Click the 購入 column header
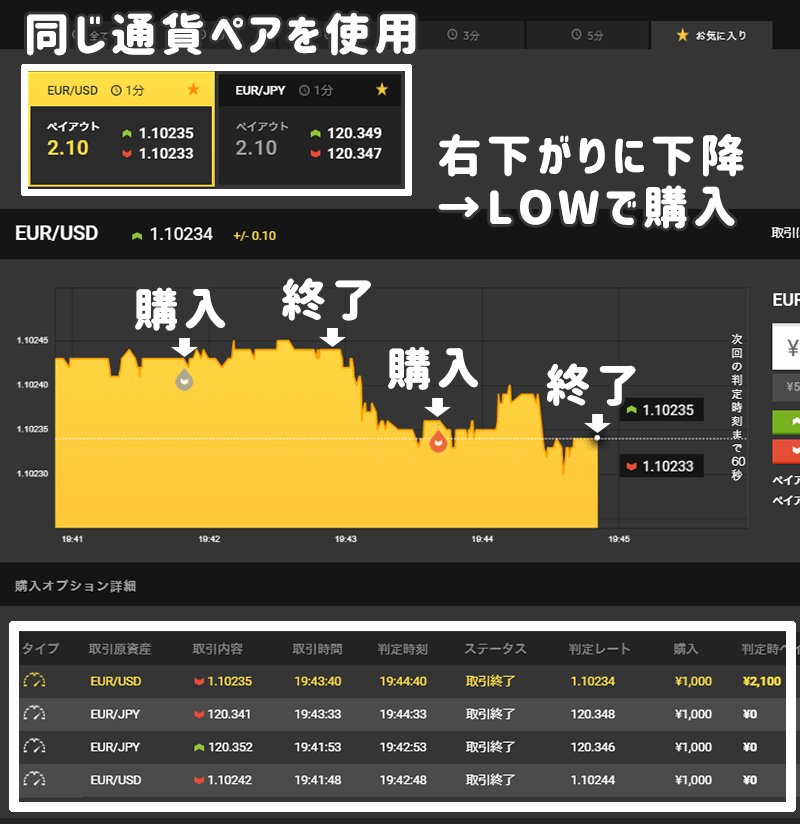 pyautogui.click(x=686, y=649)
